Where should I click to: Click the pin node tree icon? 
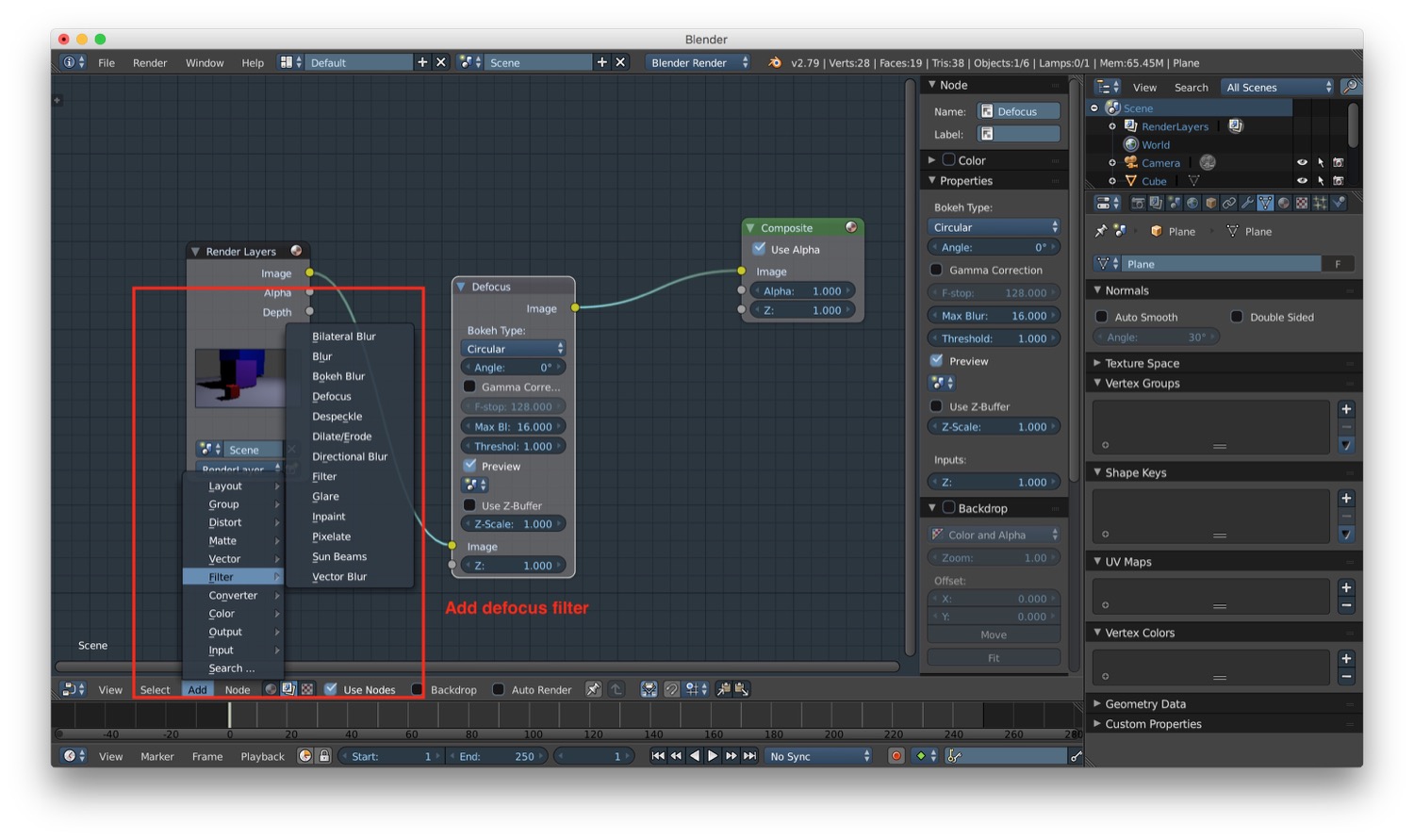click(593, 689)
